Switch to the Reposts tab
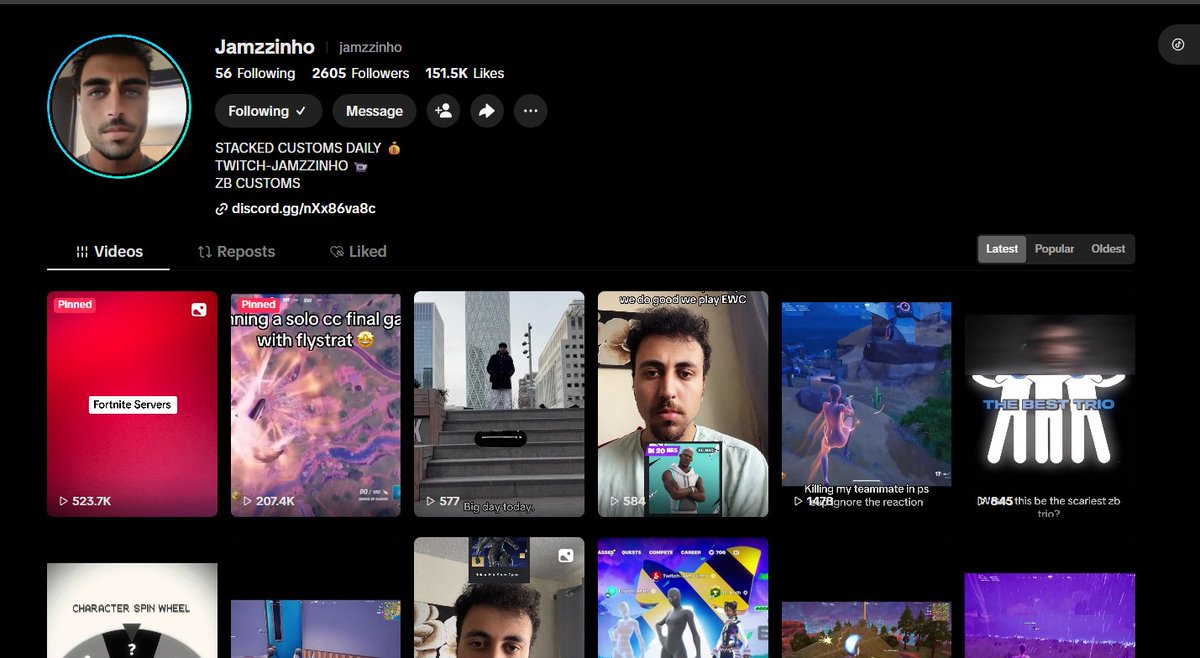The height and width of the screenshot is (658, 1200). click(x=236, y=252)
